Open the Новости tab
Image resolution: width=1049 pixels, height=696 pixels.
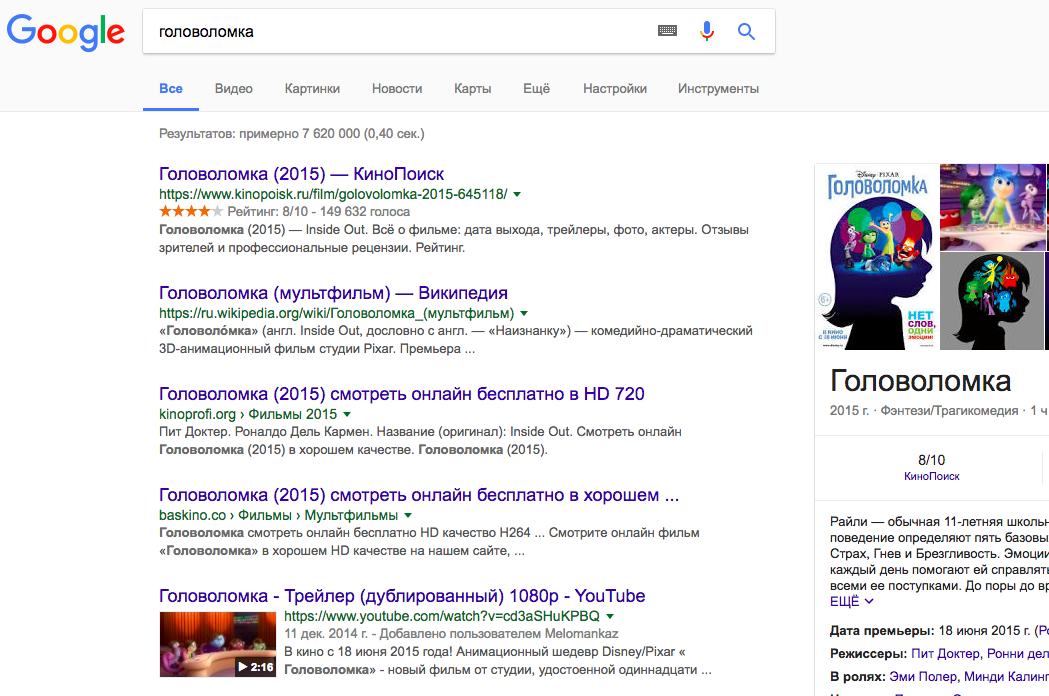(x=397, y=89)
